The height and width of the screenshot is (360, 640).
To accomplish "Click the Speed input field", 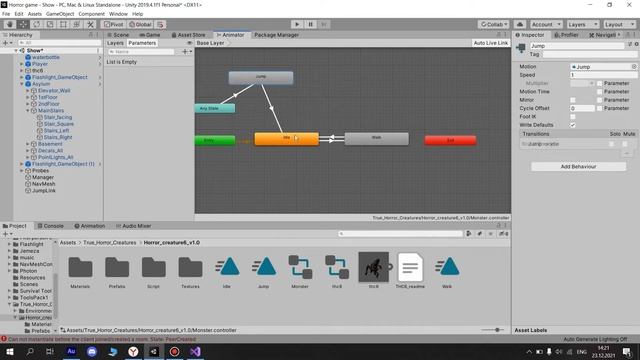I will tap(603, 75).
